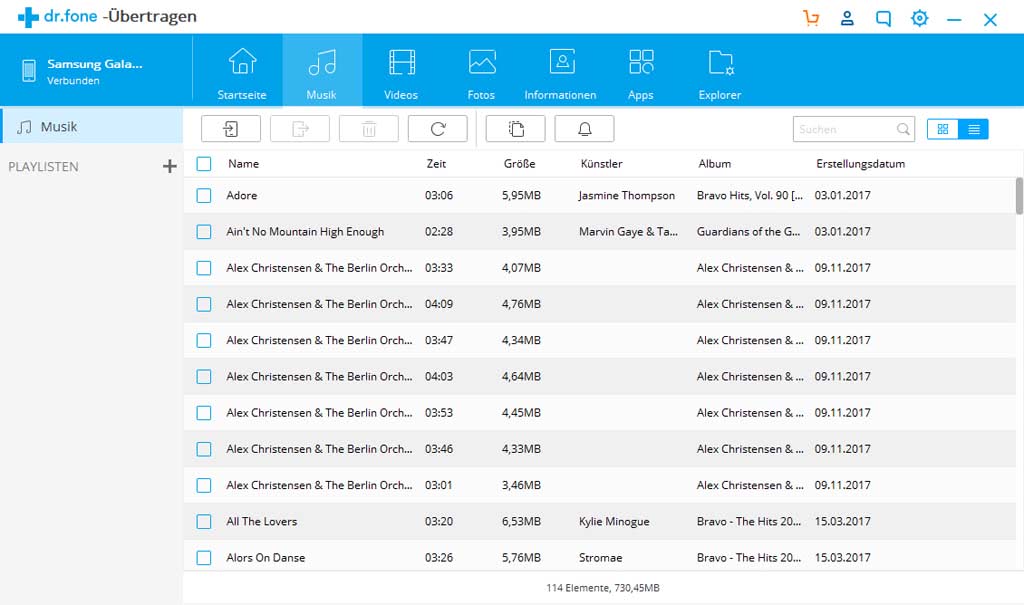Expand the Playlisten section with the plus
The height and width of the screenshot is (605, 1024).
click(169, 166)
